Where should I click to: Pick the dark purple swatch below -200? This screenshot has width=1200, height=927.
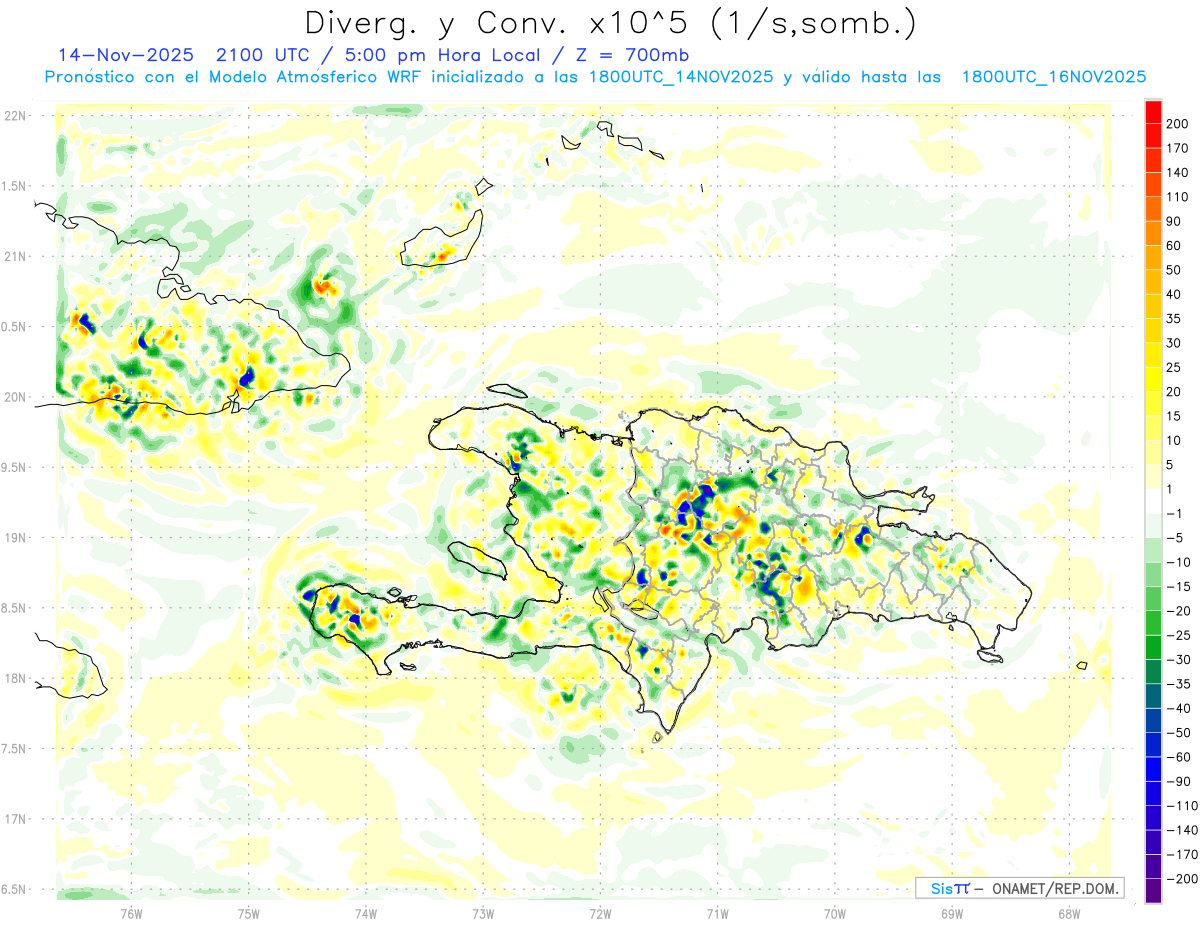tap(1153, 890)
